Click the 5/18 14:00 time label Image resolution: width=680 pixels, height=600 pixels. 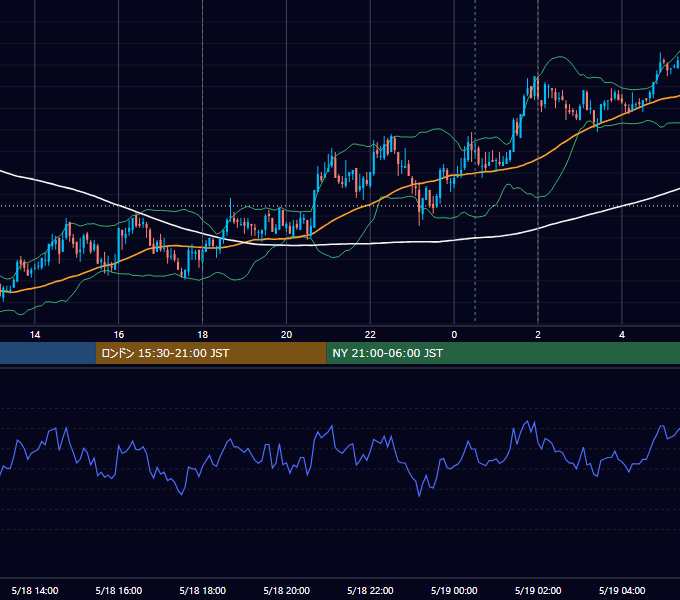tap(35, 590)
